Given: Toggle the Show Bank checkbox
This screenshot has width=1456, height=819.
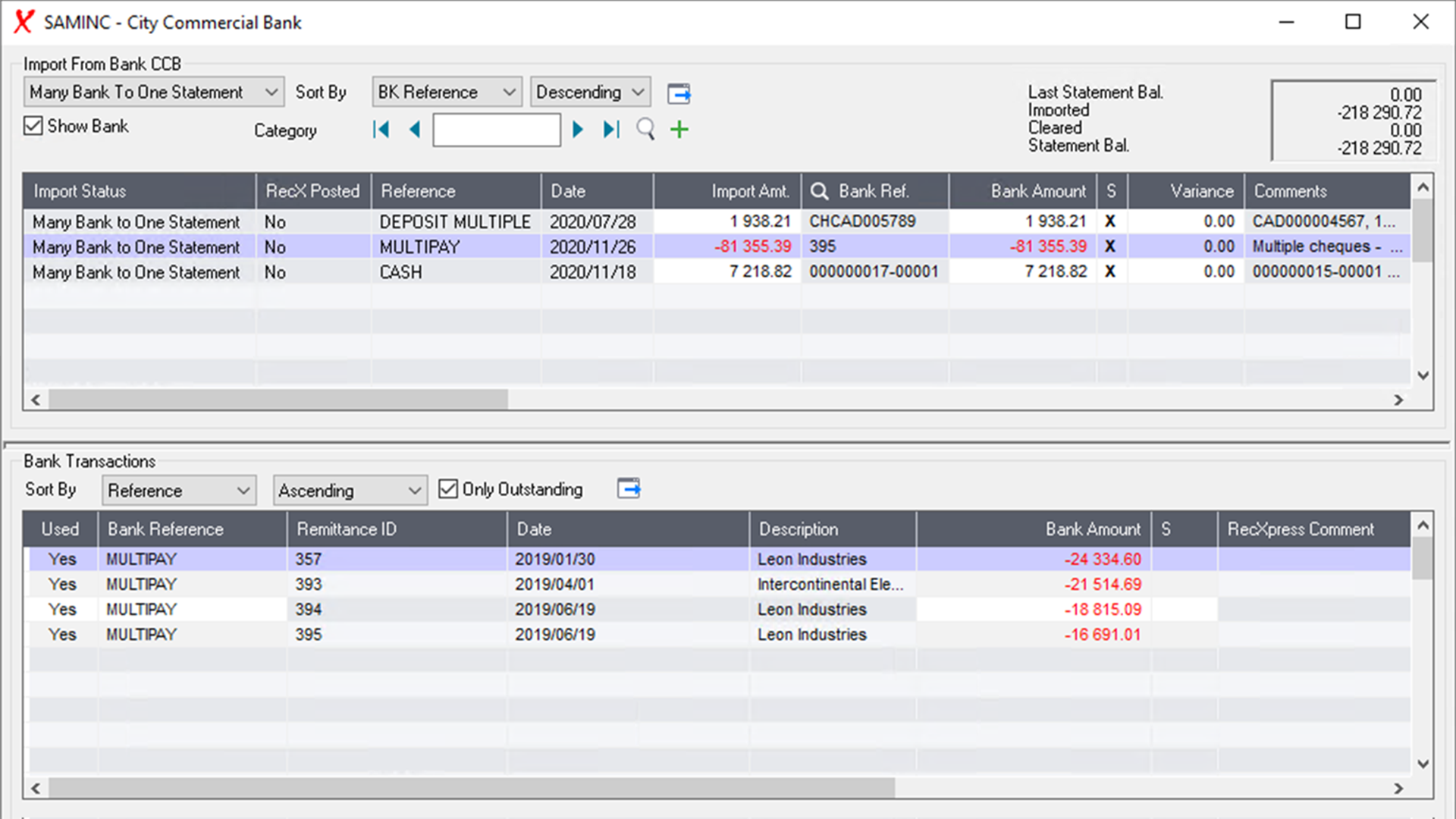Looking at the screenshot, I should (x=33, y=126).
